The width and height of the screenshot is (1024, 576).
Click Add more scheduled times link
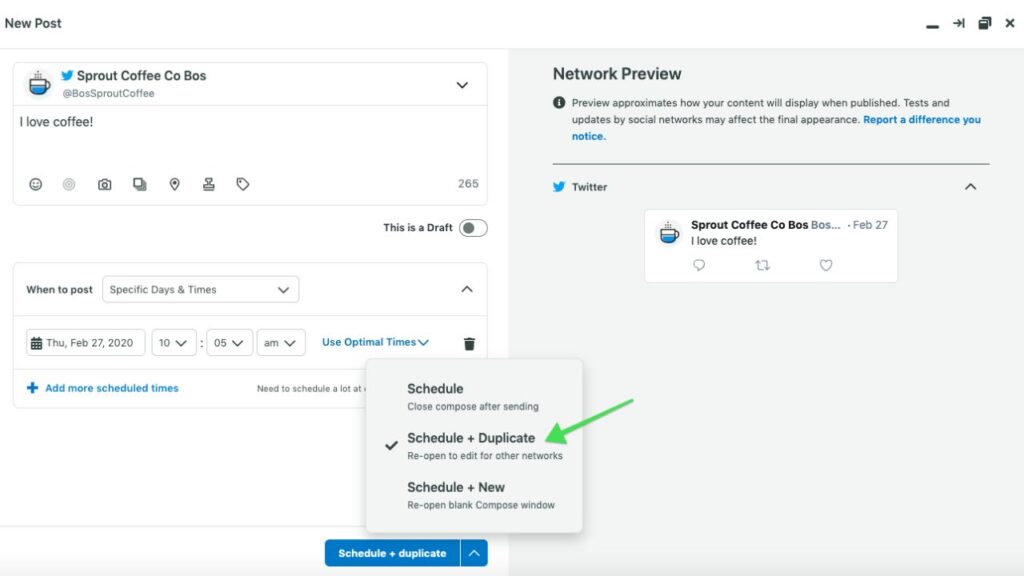tap(111, 388)
